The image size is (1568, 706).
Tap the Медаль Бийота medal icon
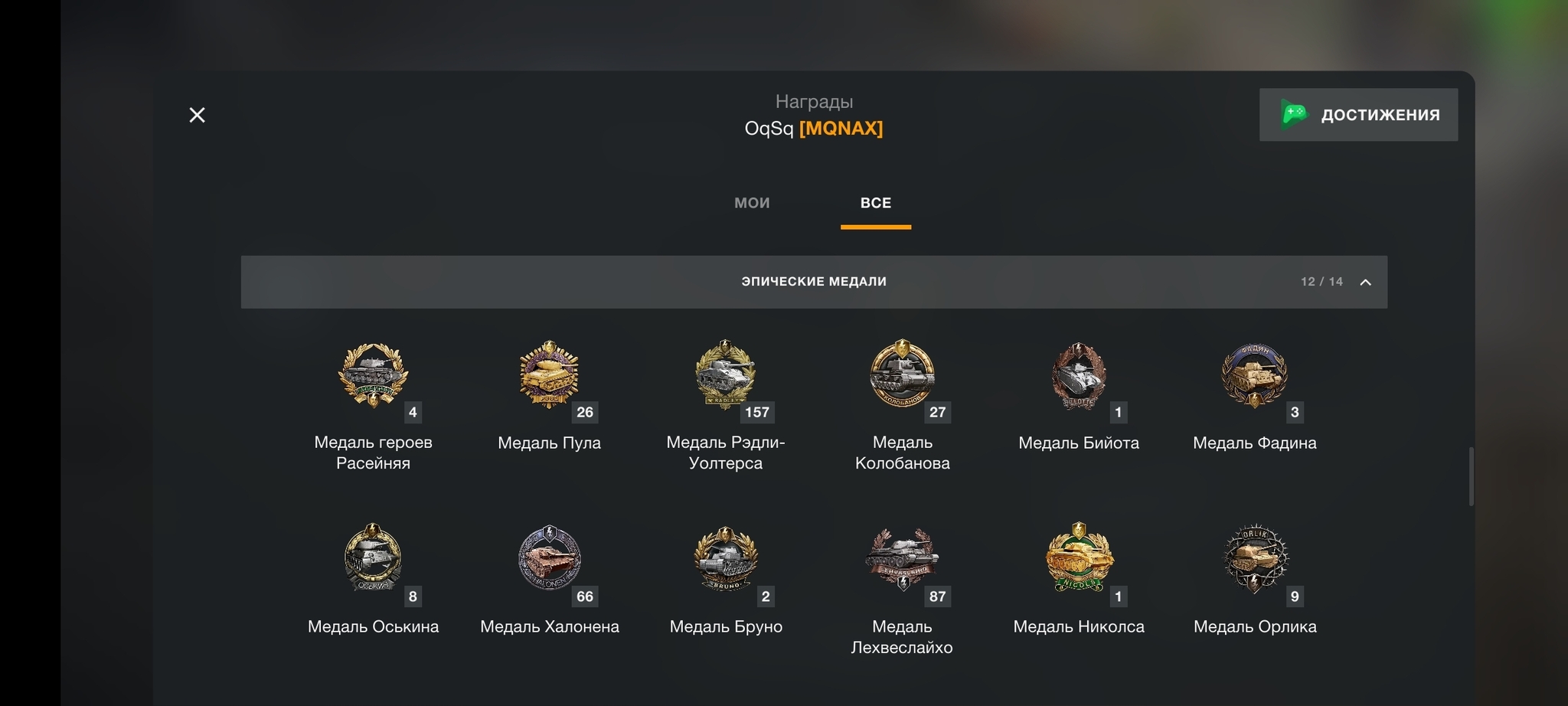coord(1079,376)
